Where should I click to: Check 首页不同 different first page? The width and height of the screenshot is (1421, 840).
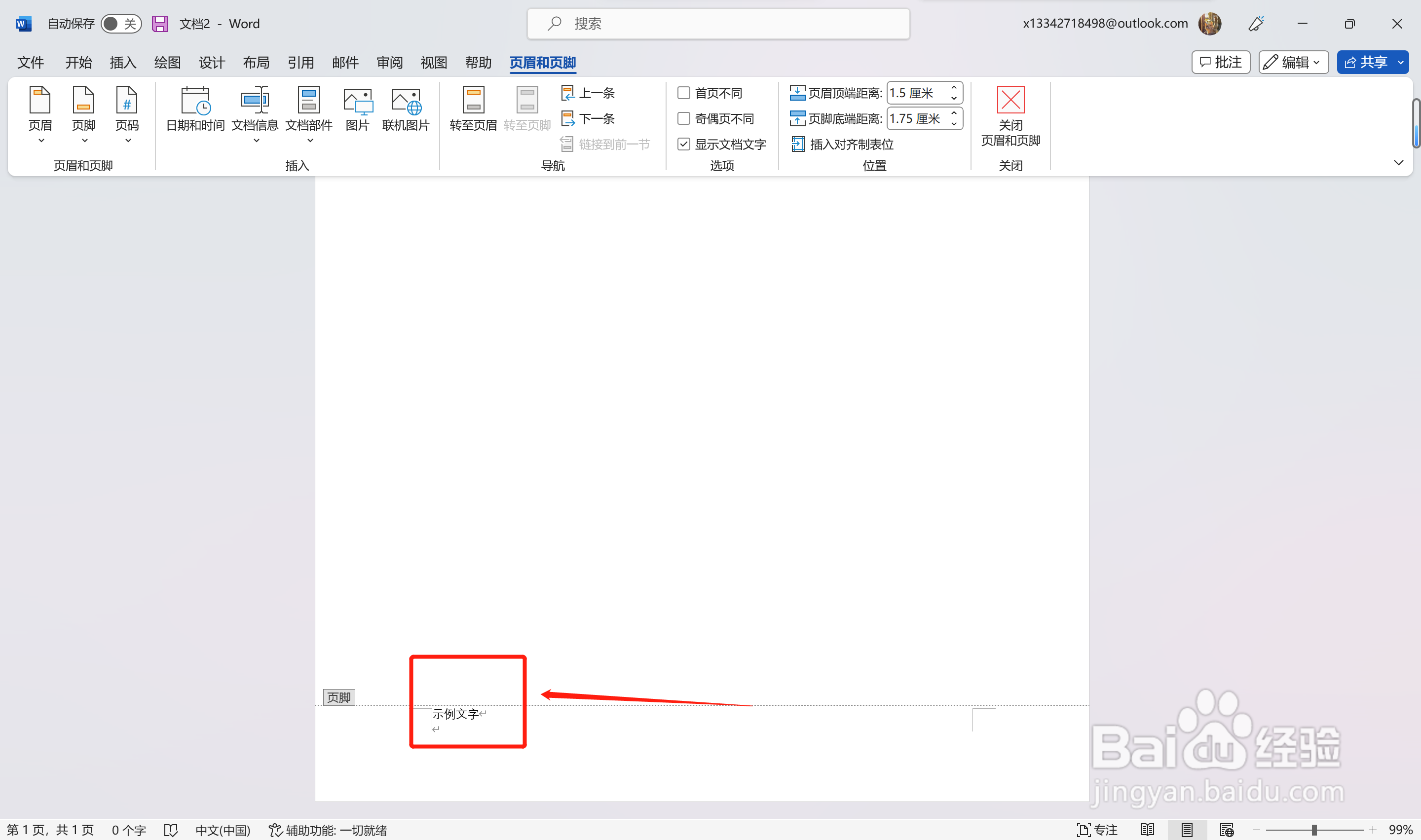[x=684, y=93]
